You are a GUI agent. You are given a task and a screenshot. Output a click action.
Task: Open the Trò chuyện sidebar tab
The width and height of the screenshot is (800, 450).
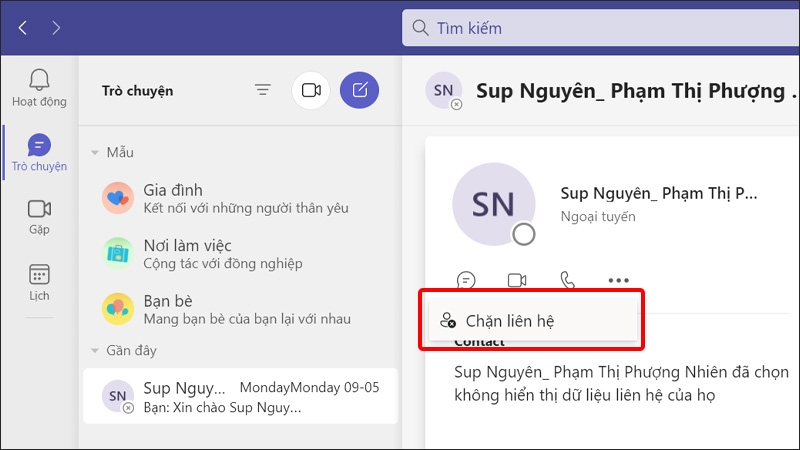39,153
